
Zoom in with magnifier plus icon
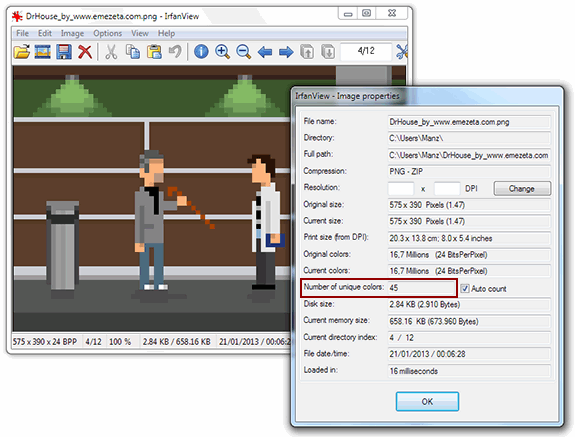coord(222,52)
